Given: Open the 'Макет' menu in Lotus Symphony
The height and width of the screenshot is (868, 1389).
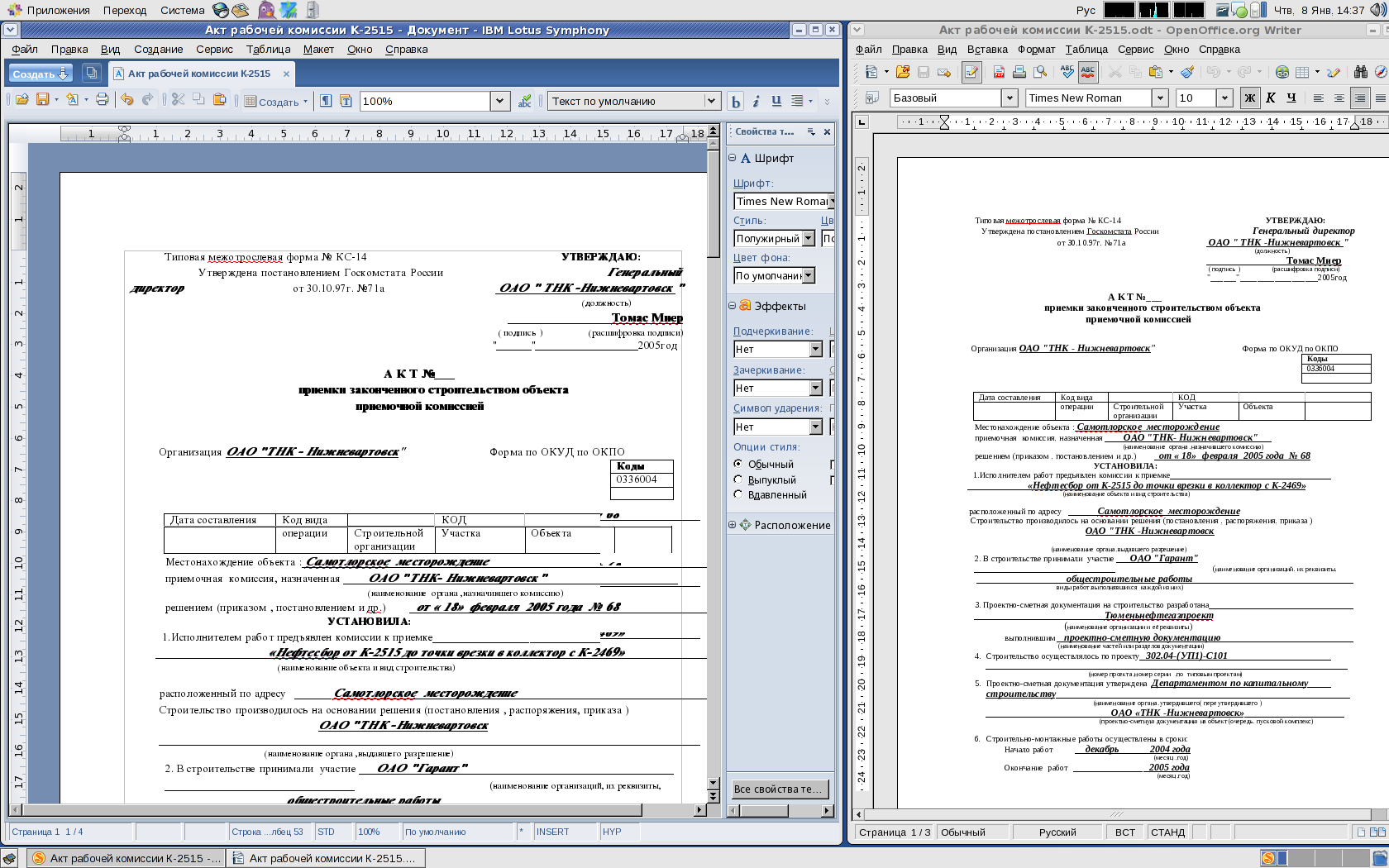Looking at the screenshot, I should pyautogui.click(x=318, y=50).
